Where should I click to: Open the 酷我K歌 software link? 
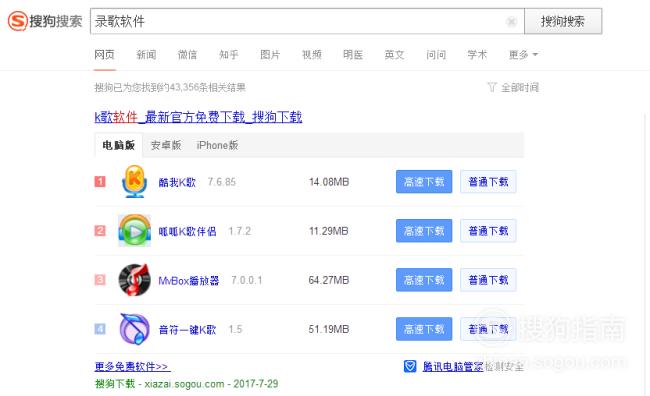point(177,182)
